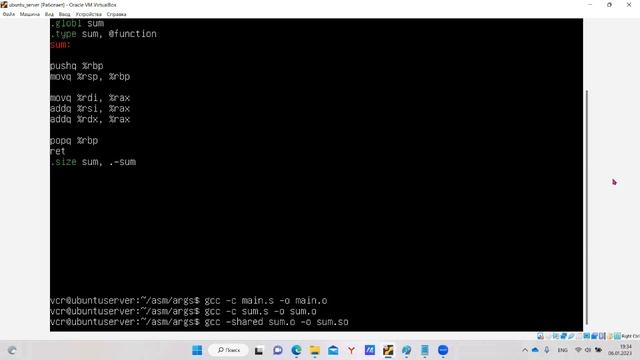Click the VirtualBox window title icon

[4, 4]
